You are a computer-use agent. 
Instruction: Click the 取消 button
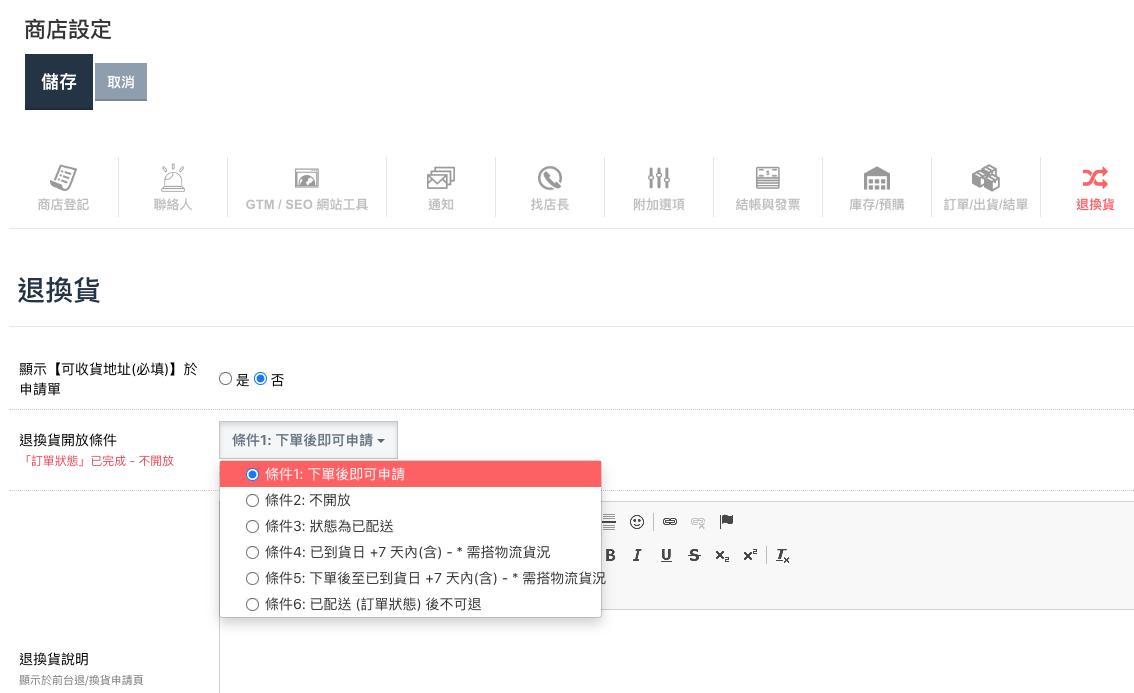click(x=121, y=82)
